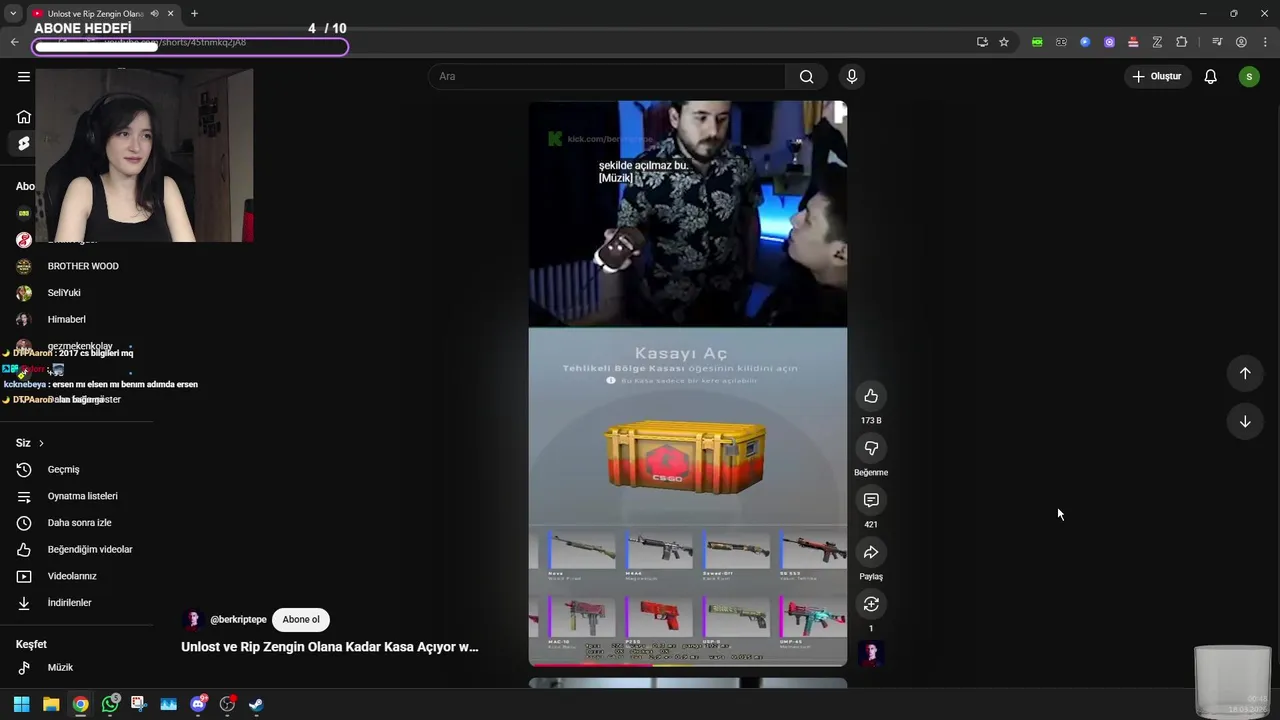Open Chrome media control icon
The image size is (1280, 720).
pyautogui.click(x=1217, y=42)
